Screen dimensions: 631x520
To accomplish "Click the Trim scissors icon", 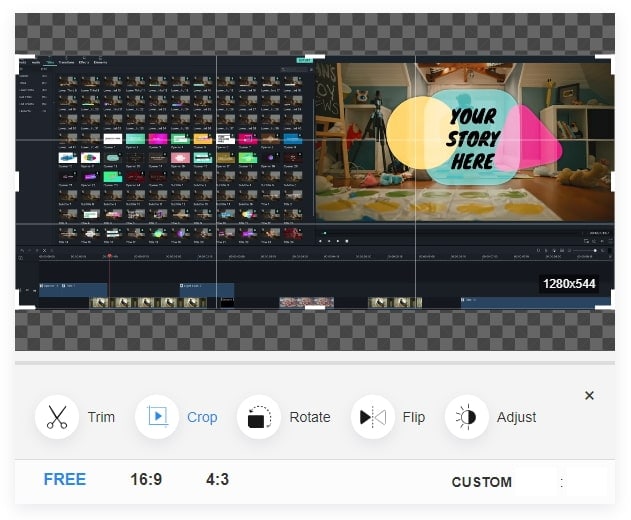I will click(57, 417).
